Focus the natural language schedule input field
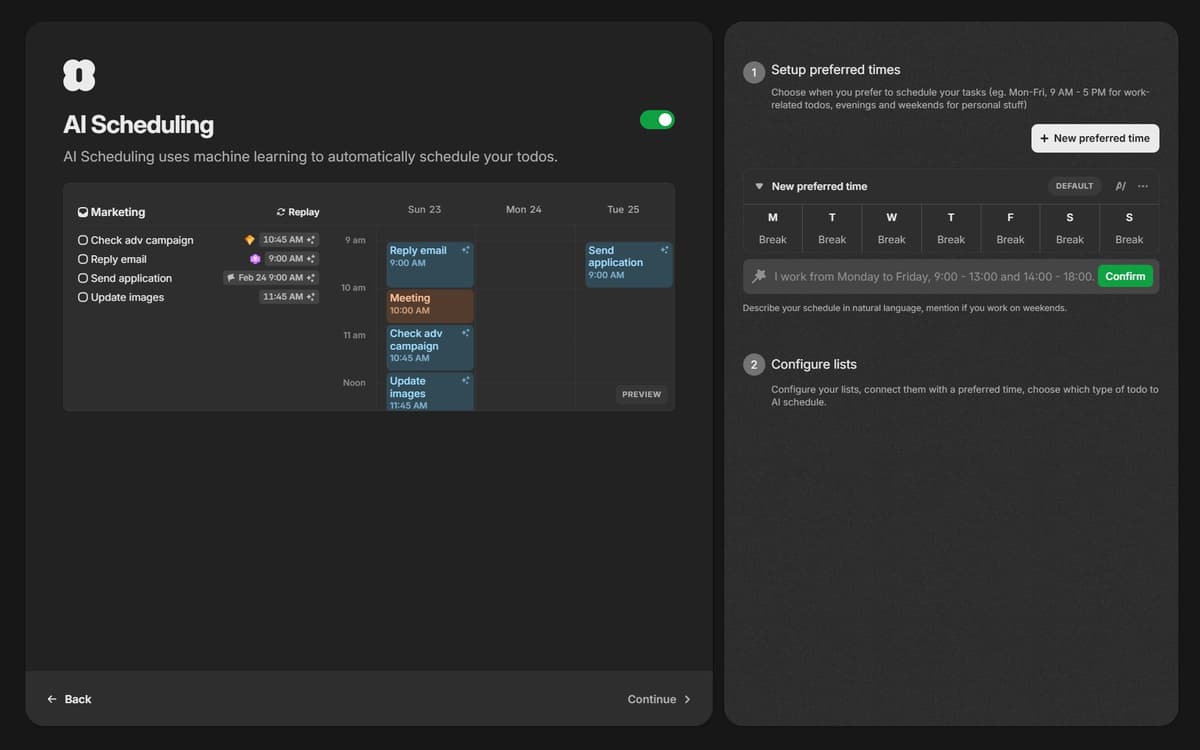Image resolution: width=1200 pixels, height=750 pixels. (x=932, y=276)
